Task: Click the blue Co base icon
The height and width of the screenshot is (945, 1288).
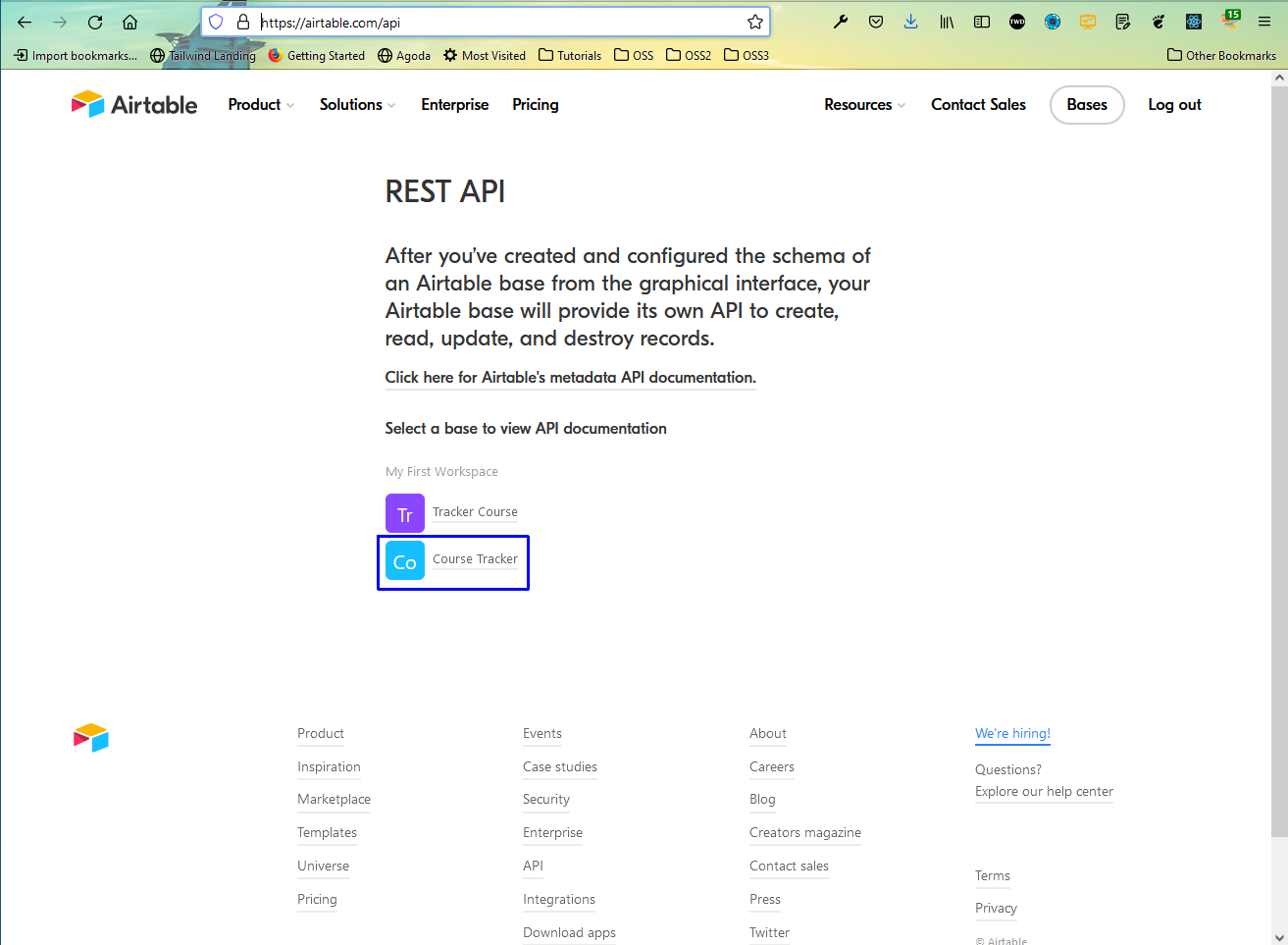Action: [x=405, y=560]
